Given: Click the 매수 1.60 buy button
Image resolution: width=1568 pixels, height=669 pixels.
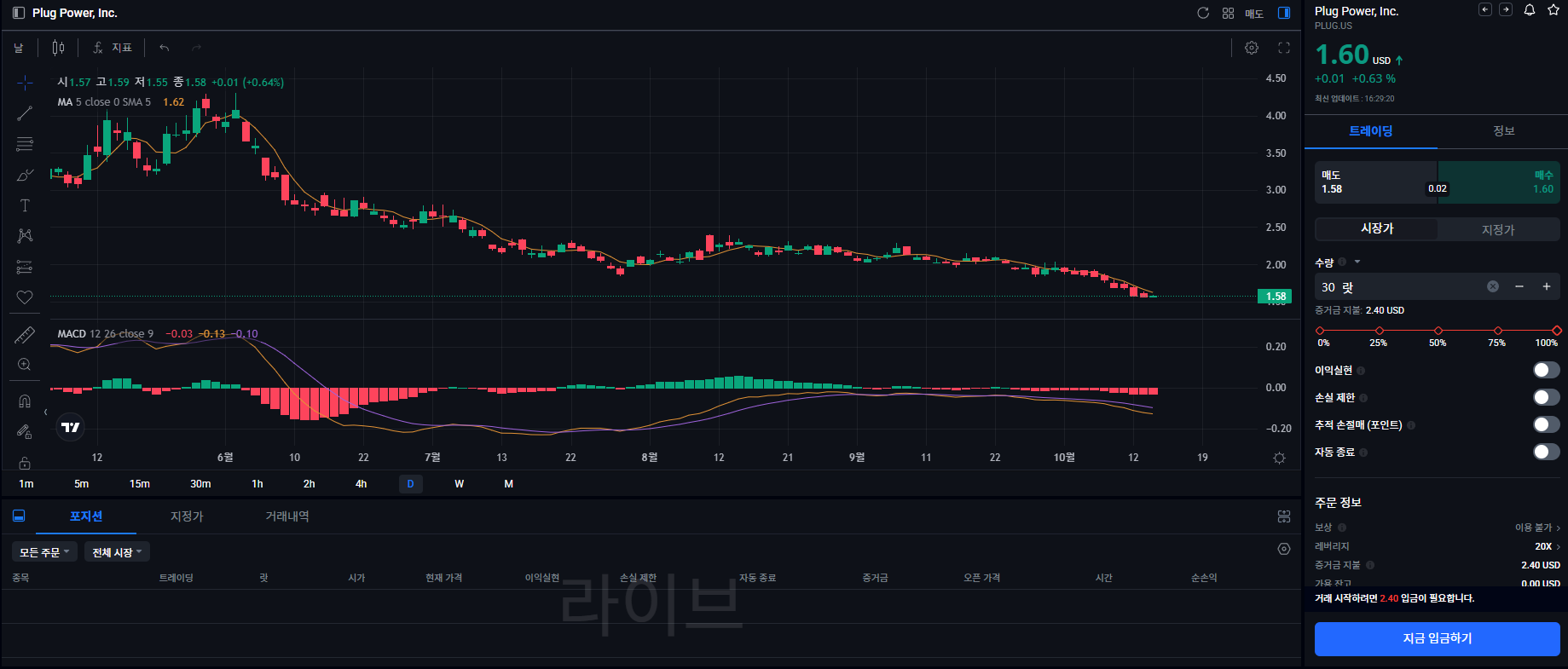Looking at the screenshot, I should (x=1499, y=182).
